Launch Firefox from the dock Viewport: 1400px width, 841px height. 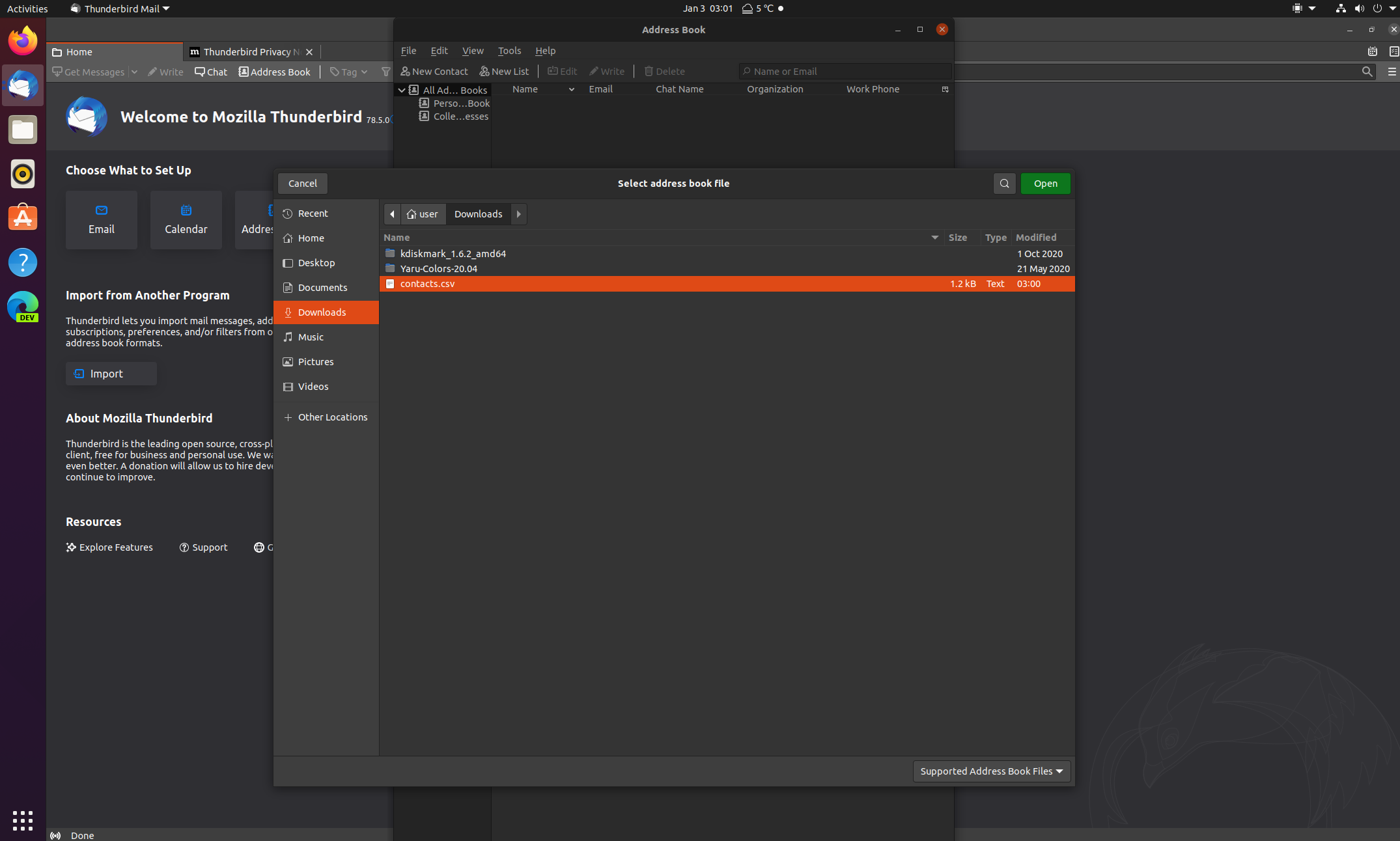tap(23, 40)
